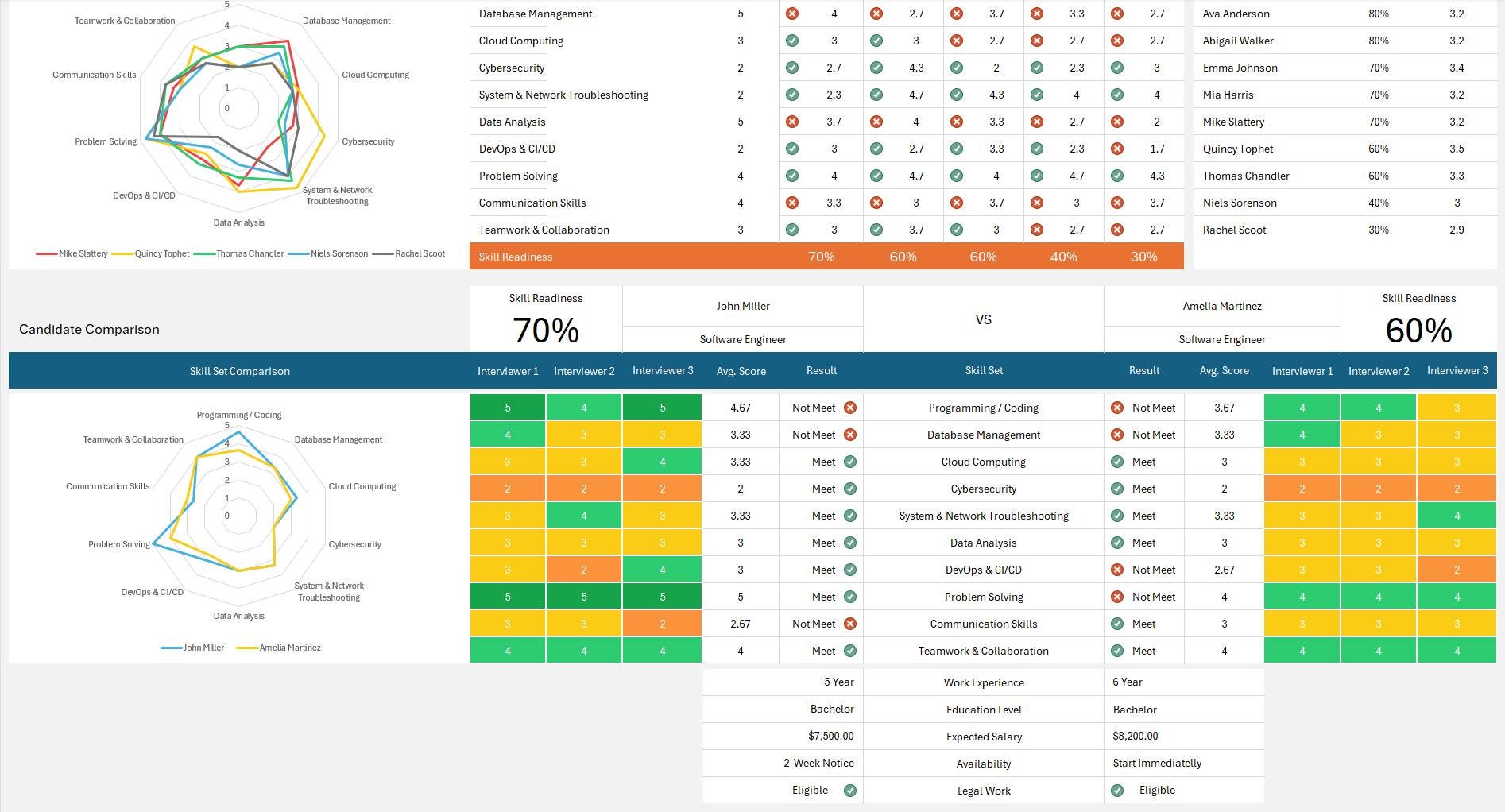Select Quincy Tophet's 3.5 score in the ranking list

coord(1457,149)
